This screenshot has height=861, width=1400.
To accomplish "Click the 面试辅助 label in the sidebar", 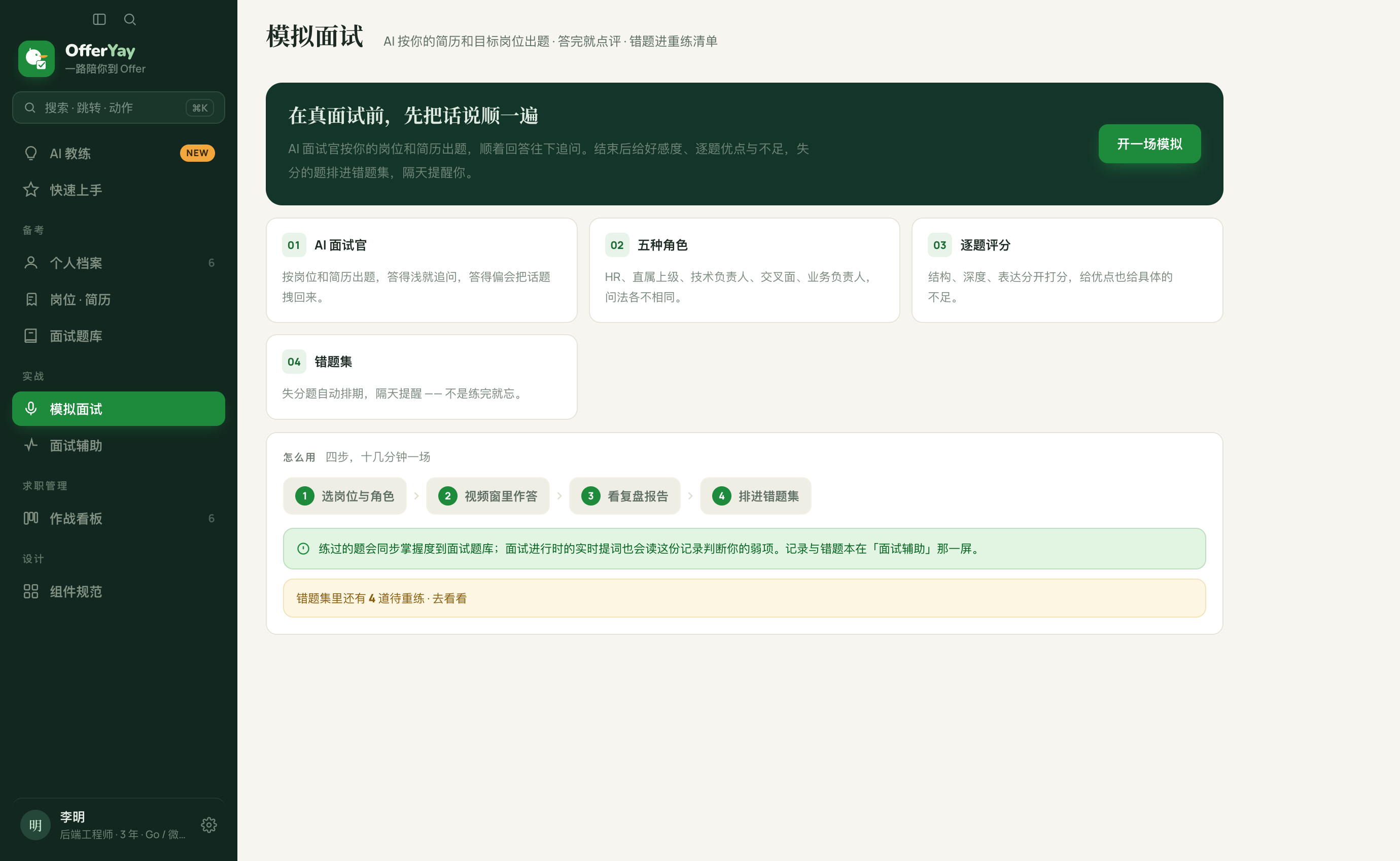I will point(76,445).
